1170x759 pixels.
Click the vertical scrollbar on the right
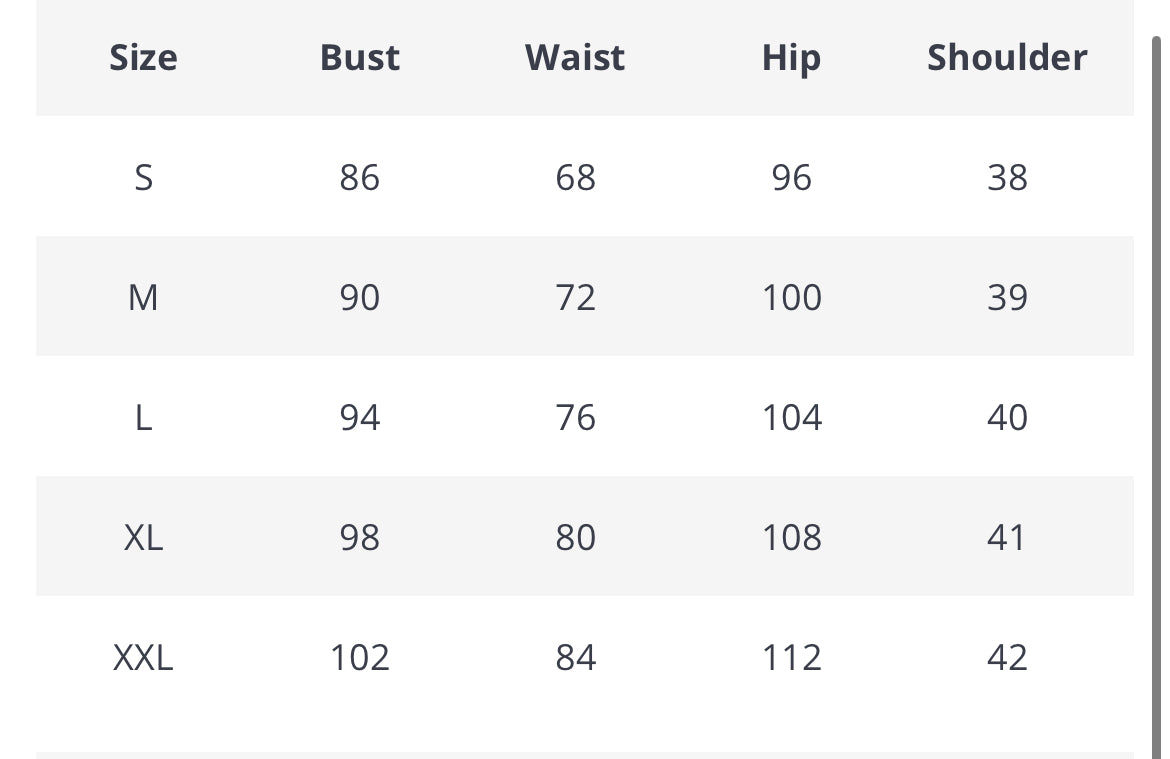click(1156, 396)
